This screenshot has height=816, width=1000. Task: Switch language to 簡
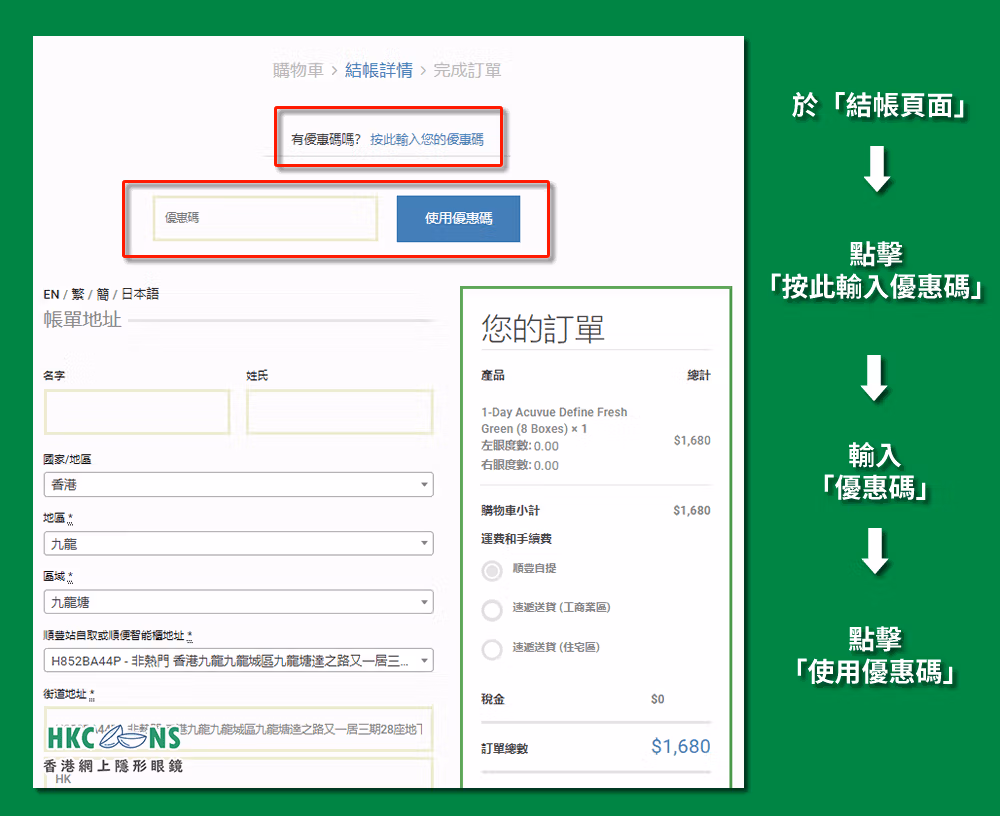[x=103, y=294]
